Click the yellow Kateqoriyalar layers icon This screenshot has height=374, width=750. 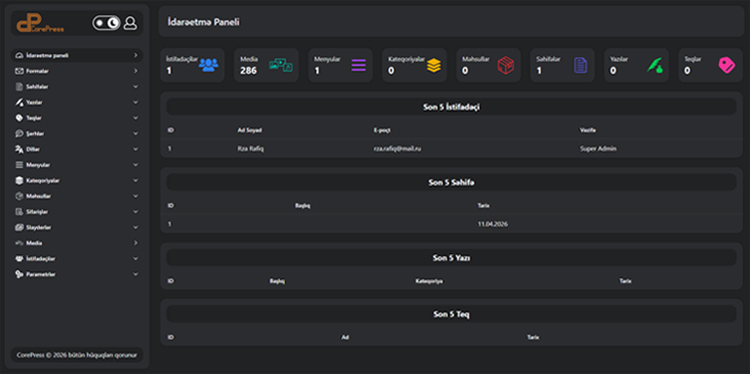coord(434,65)
